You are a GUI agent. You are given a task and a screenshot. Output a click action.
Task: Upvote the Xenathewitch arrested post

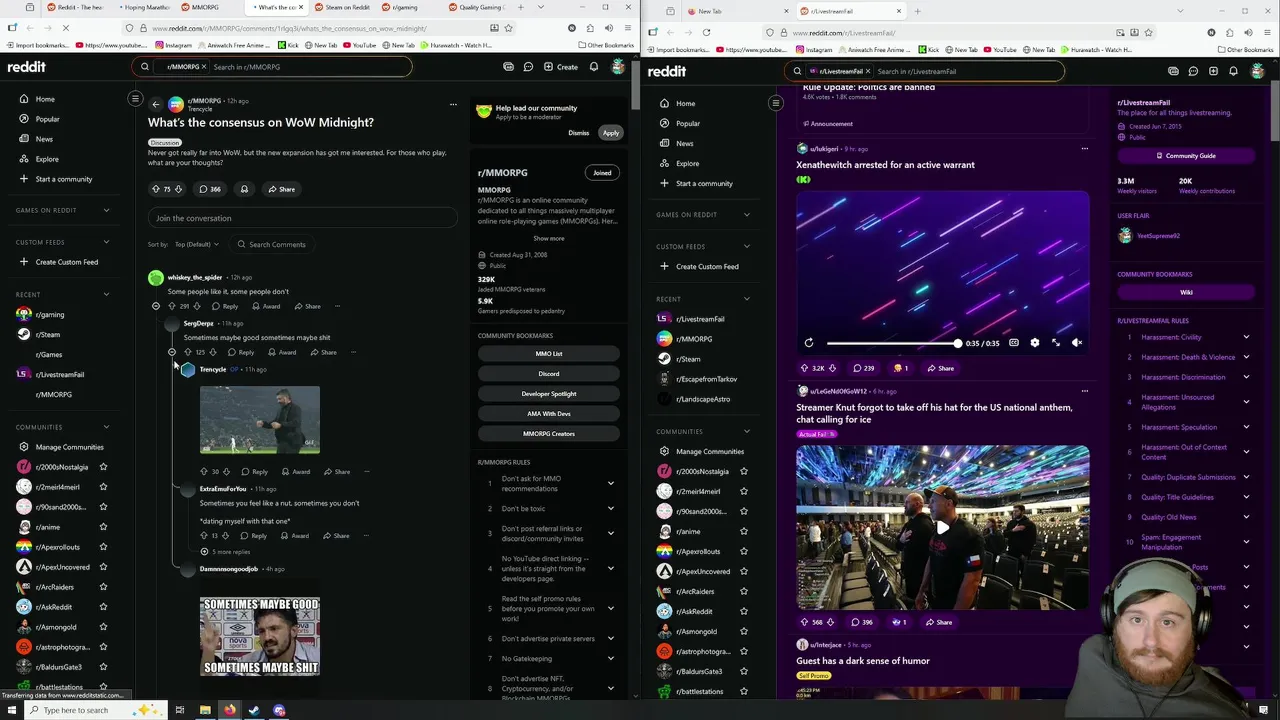point(804,368)
